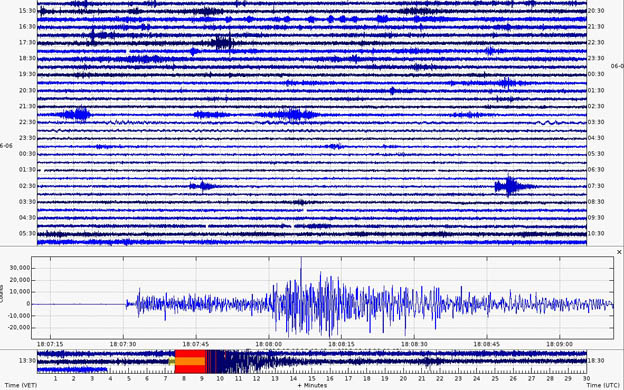Click the + Minutes axis caption
624x390 pixels.
coord(312,385)
